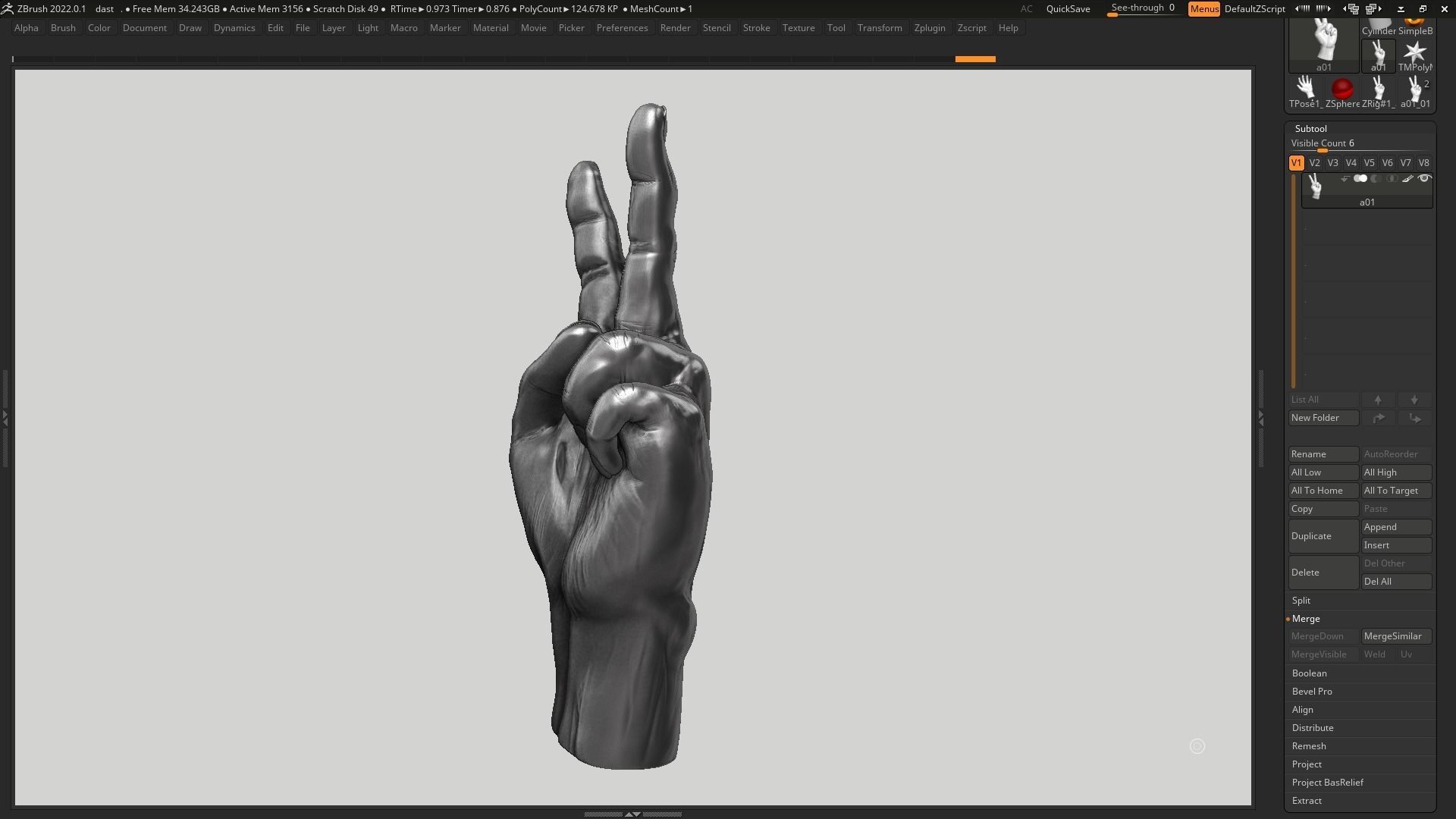Toggle the Menus button
1456x819 pixels.
[x=1203, y=9]
